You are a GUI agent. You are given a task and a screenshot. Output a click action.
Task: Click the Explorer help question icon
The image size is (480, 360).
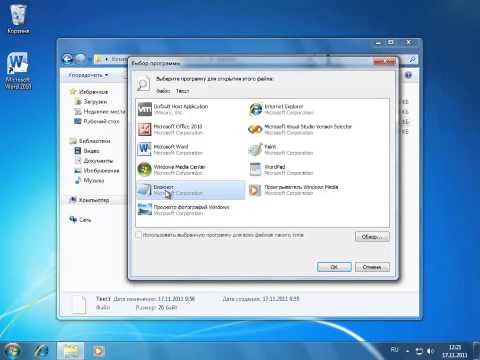point(409,75)
